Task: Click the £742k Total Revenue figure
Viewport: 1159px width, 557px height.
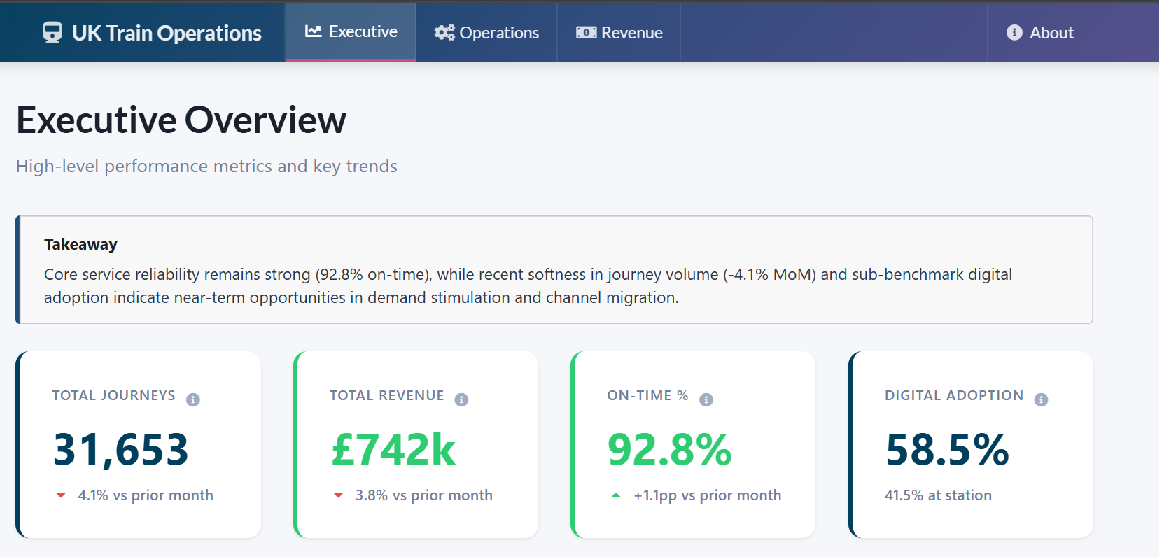Action: 393,450
